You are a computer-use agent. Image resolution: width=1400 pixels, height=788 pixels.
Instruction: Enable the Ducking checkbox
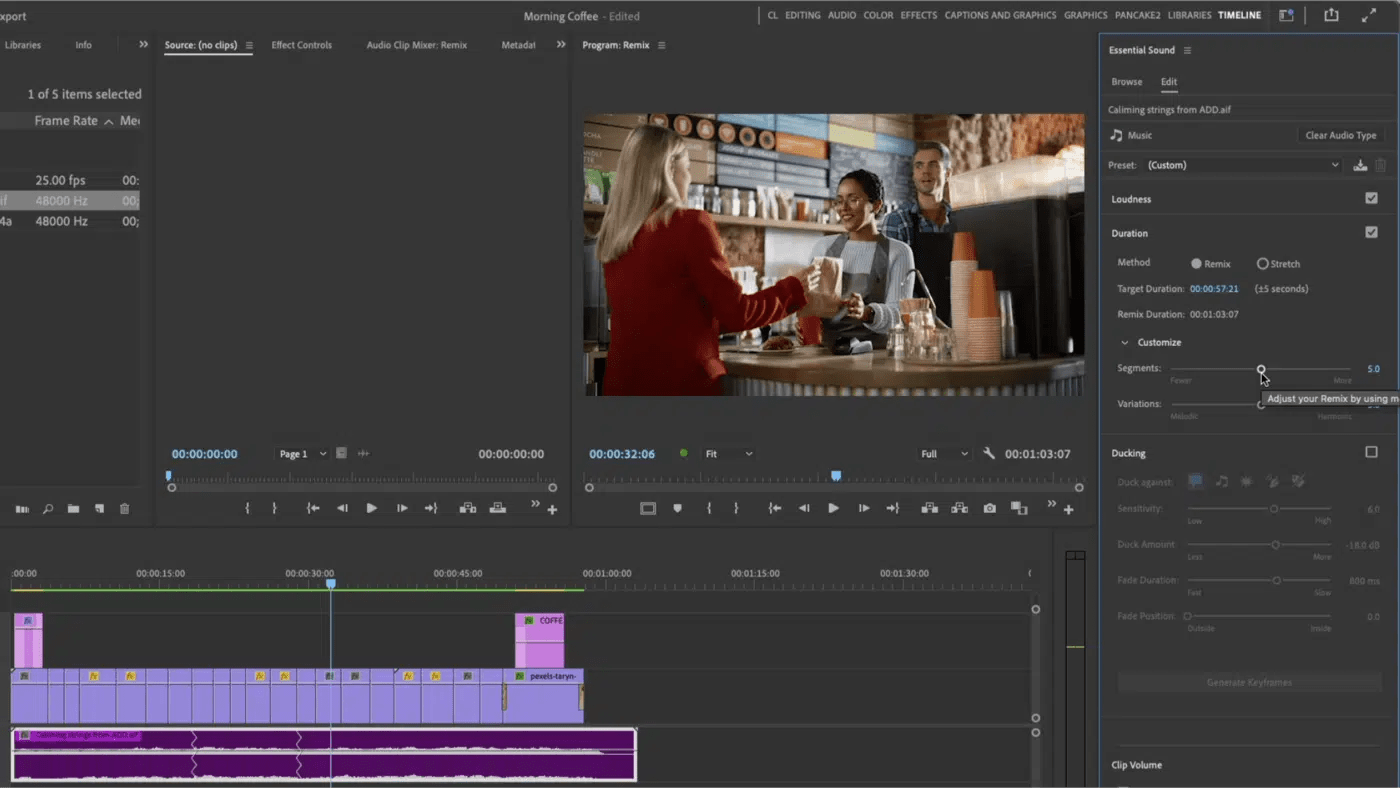coord(1371,452)
